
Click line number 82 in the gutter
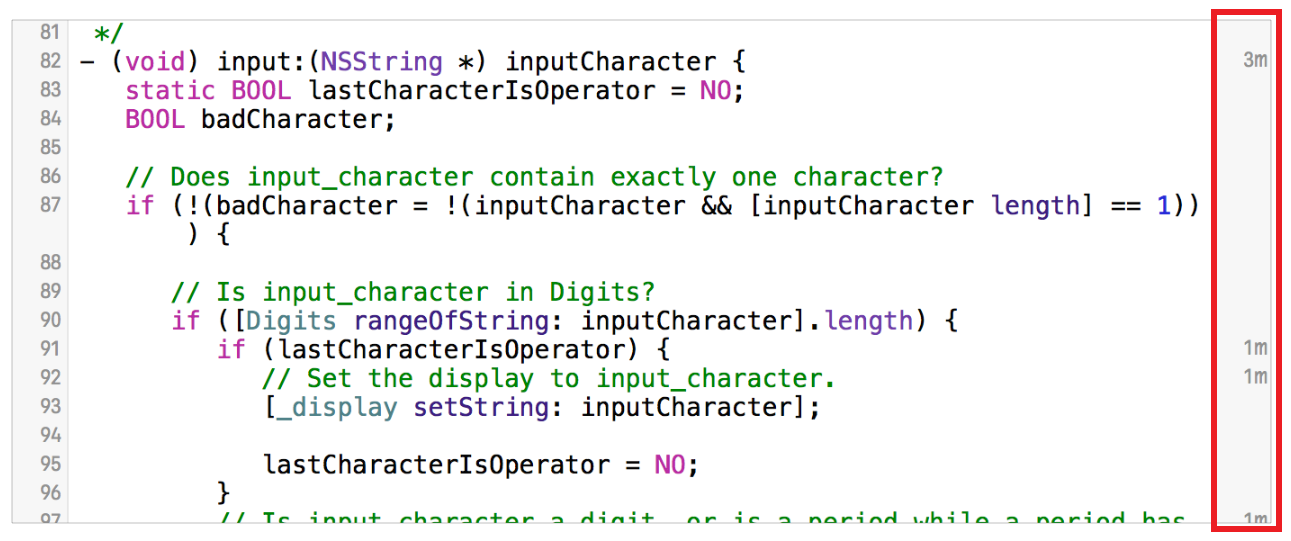(x=50, y=61)
